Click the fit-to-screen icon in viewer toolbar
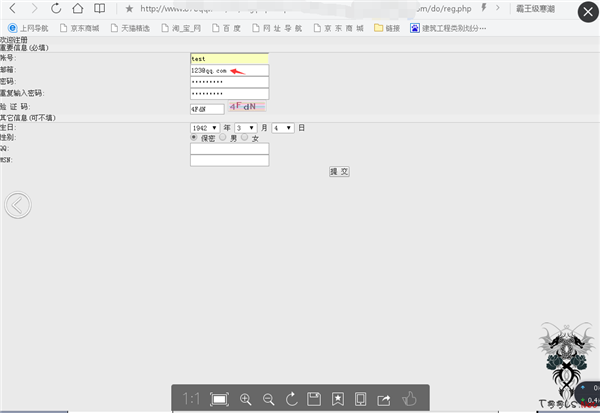600x413 pixels. click(x=219, y=399)
